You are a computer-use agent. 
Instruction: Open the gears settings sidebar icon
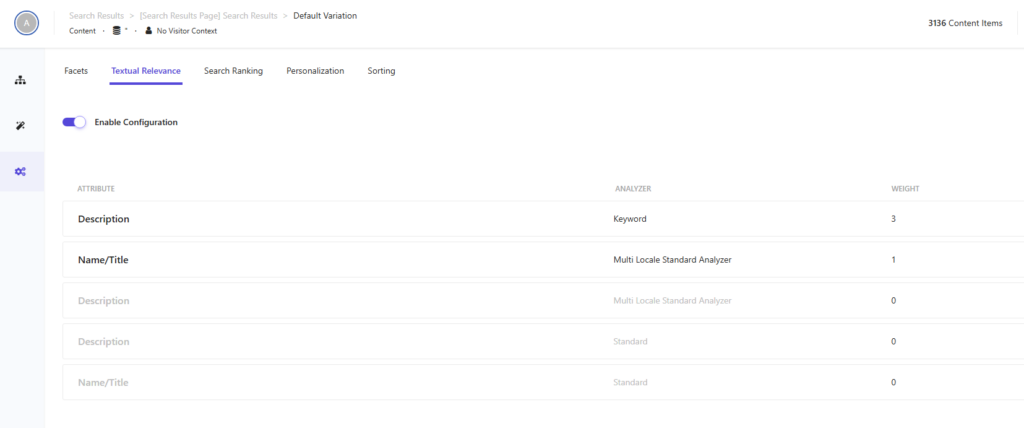tap(21, 172)
